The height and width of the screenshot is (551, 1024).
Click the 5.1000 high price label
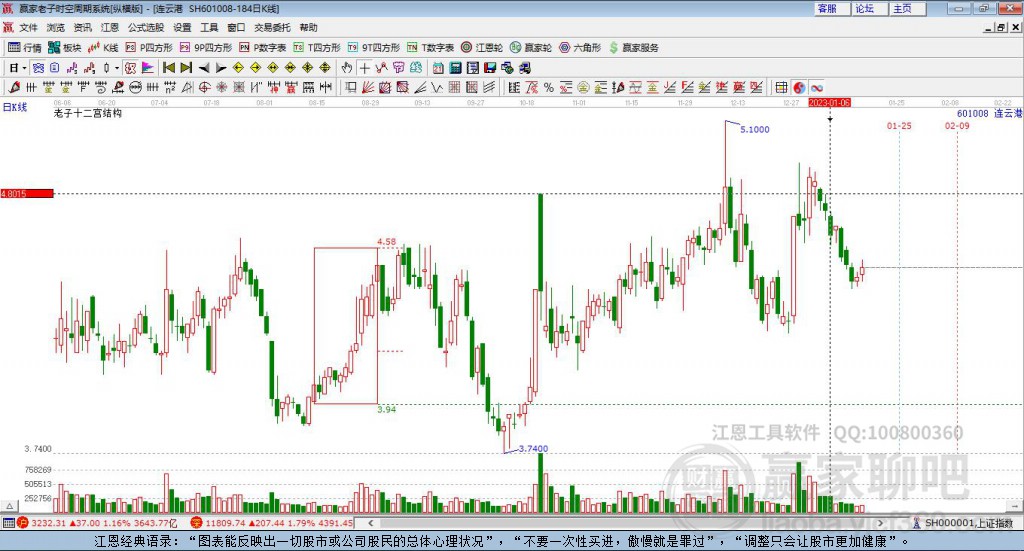point(754,129)
